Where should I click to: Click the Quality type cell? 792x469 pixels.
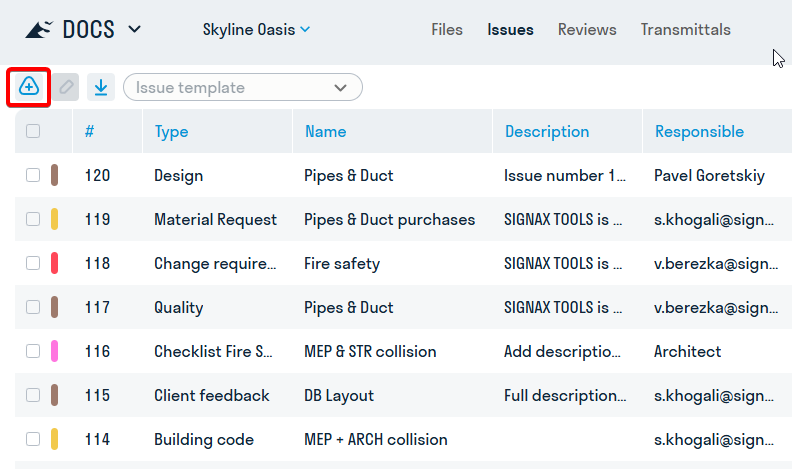[178, 307]
